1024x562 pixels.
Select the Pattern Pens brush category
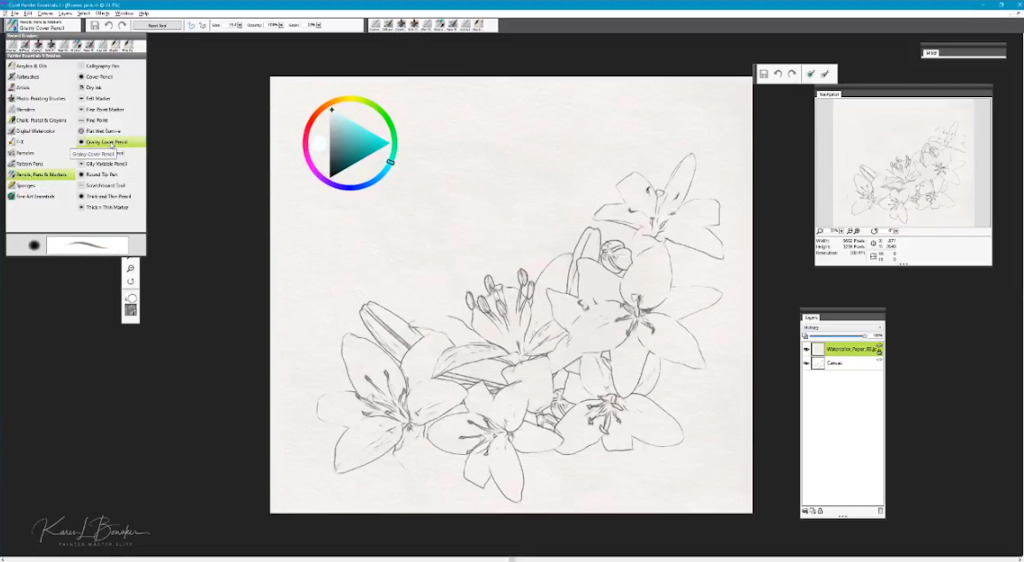40,164
